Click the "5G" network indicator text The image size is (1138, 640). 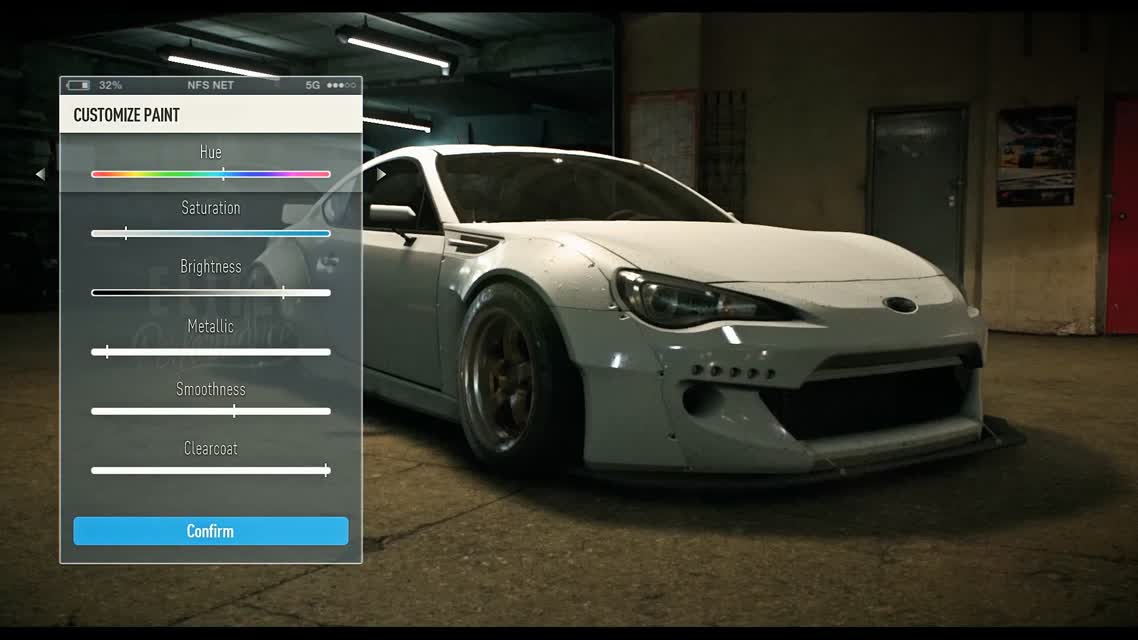click(313, 85)
